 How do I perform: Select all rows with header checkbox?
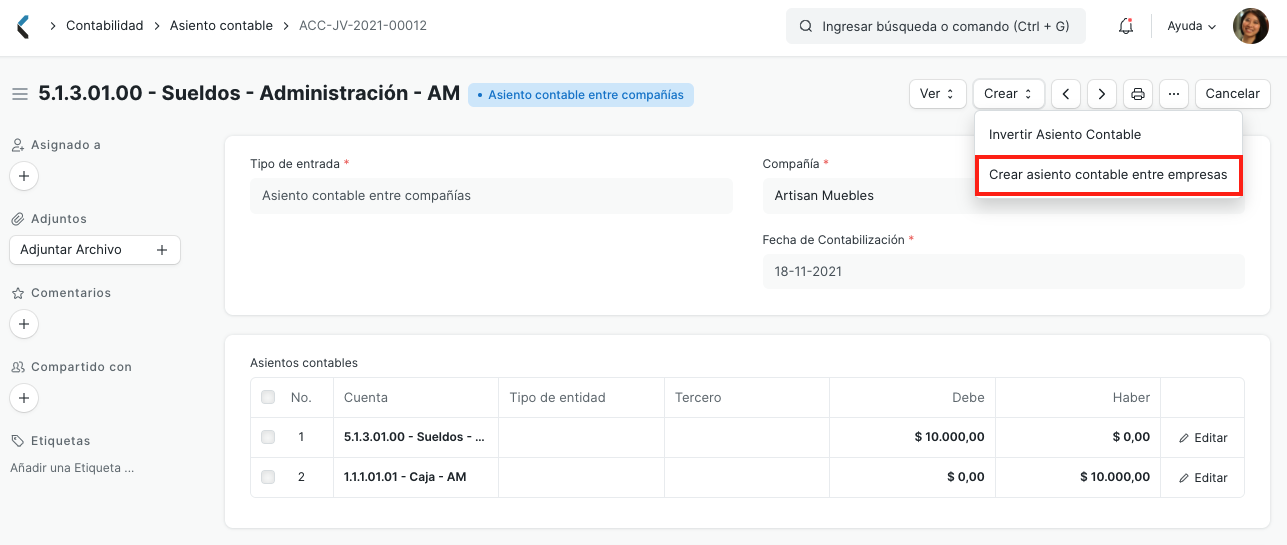pyautogui.click(x=268, y=397)
